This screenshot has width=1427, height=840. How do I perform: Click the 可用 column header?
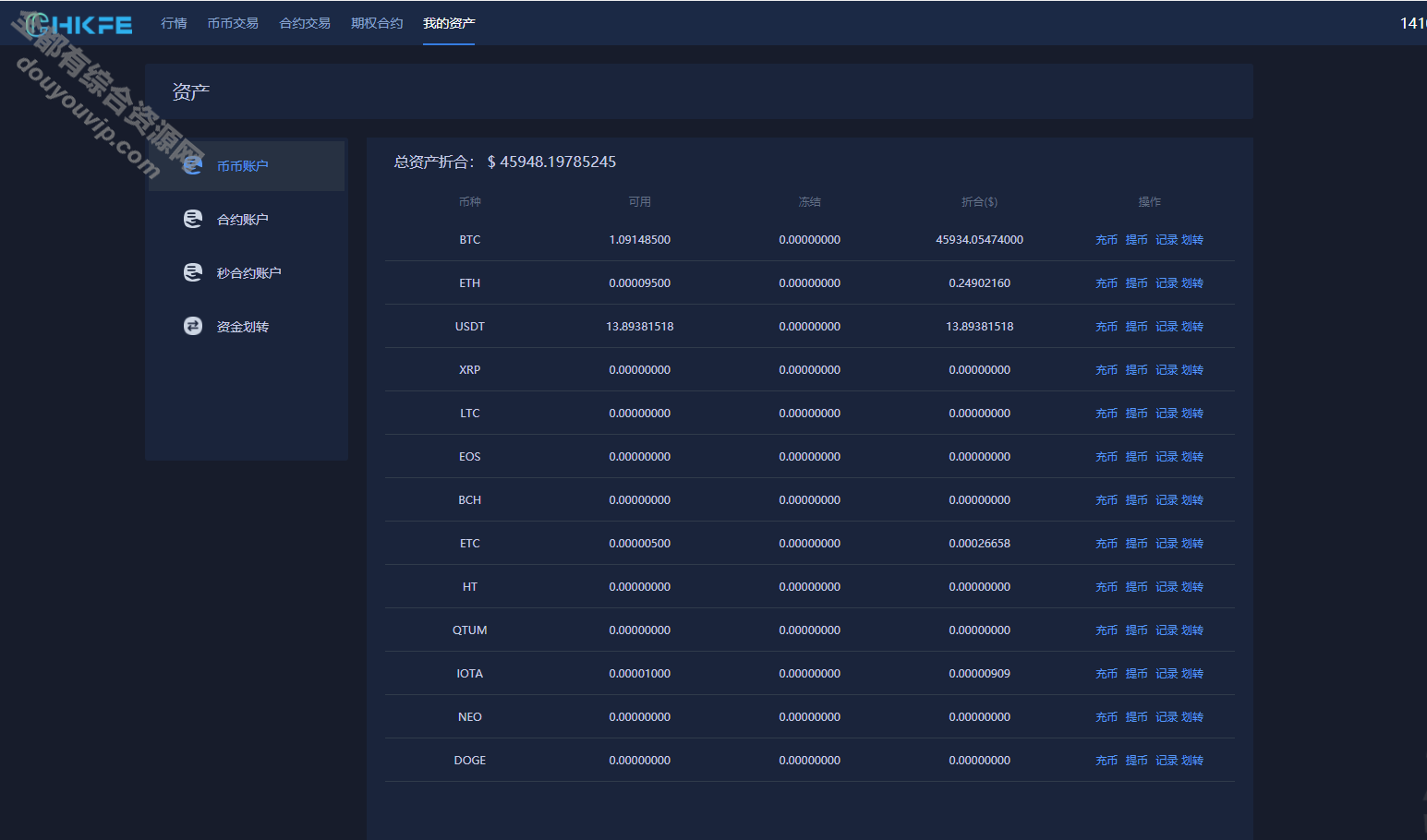point(640,202)
